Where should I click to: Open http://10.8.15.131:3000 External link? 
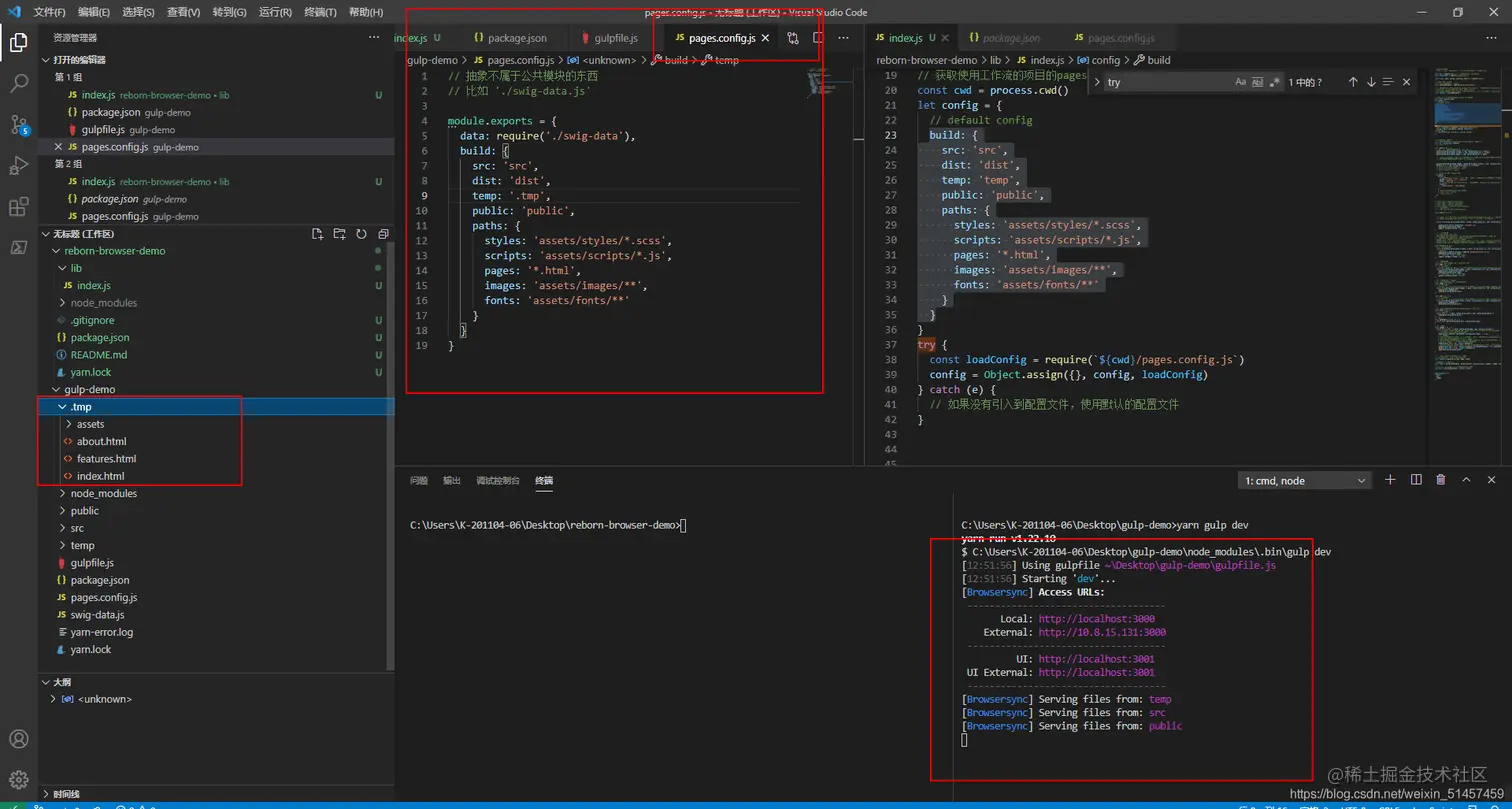point(1102,633)
